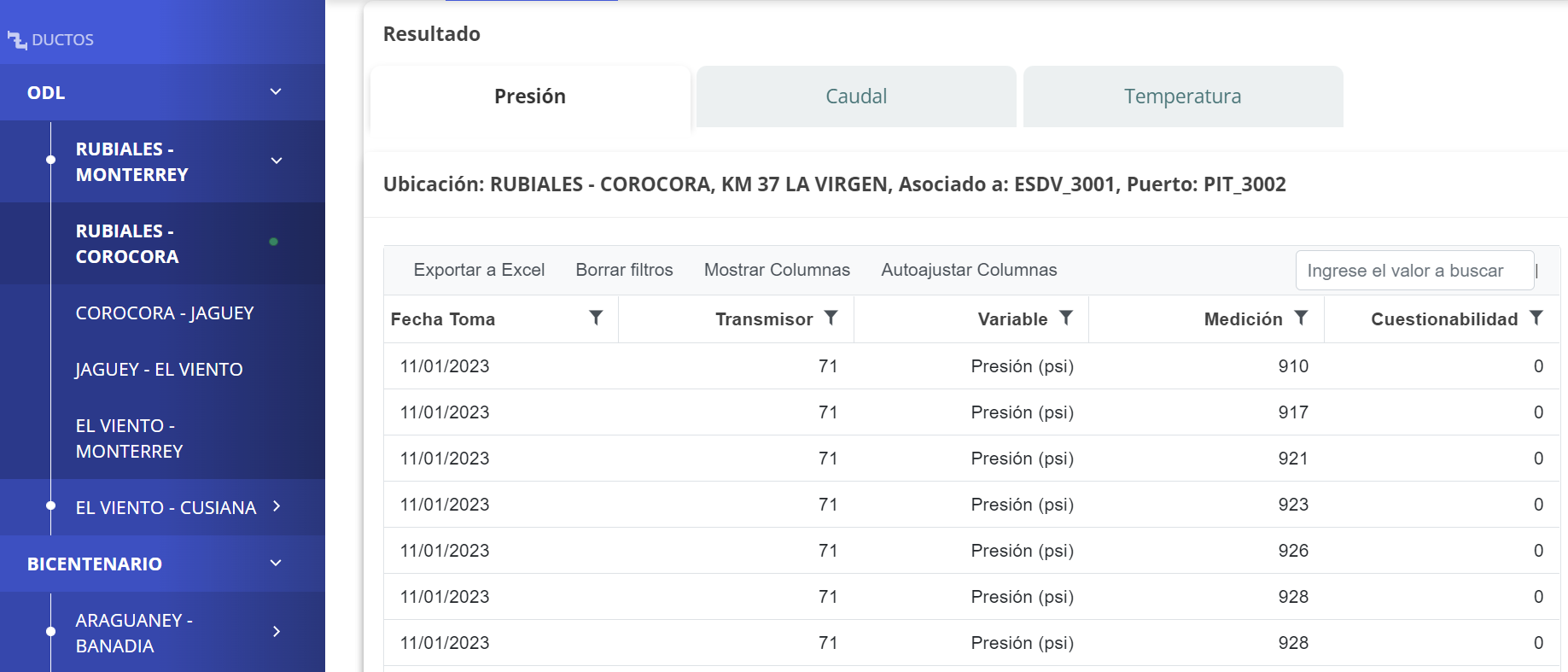This screenshot has width=1568, height=672.
Task: Switch to the Caudal tab
Action: (856, 96)
